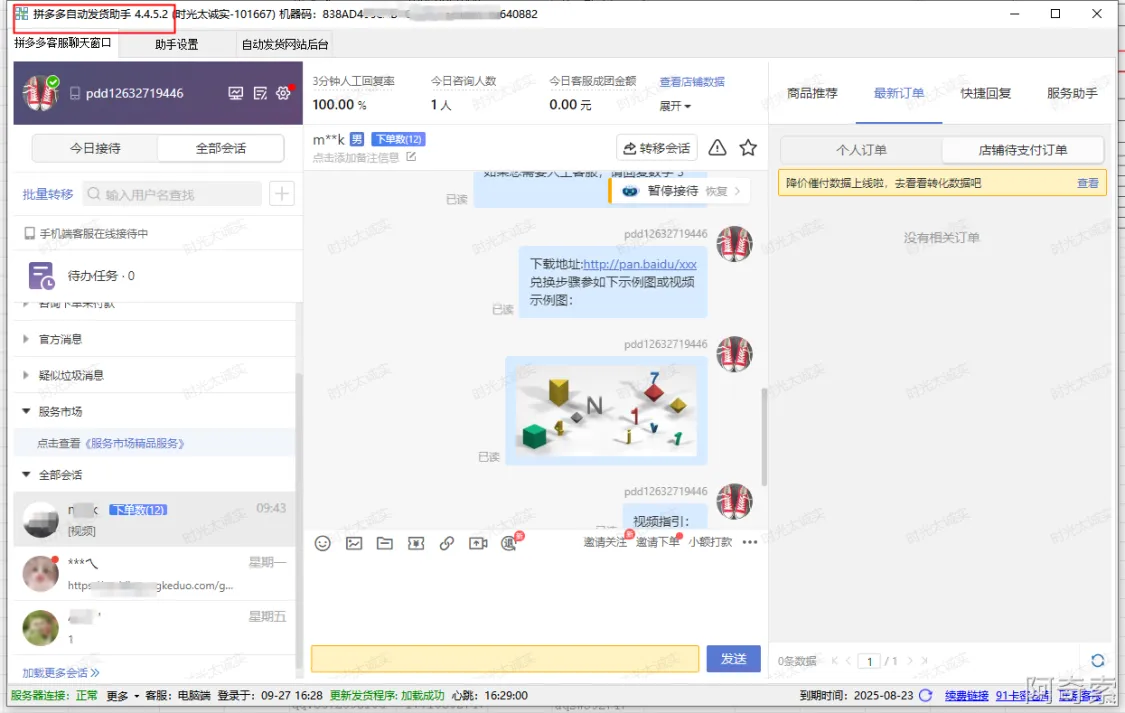Open the settings gear in account header

(x=284, y=93)
